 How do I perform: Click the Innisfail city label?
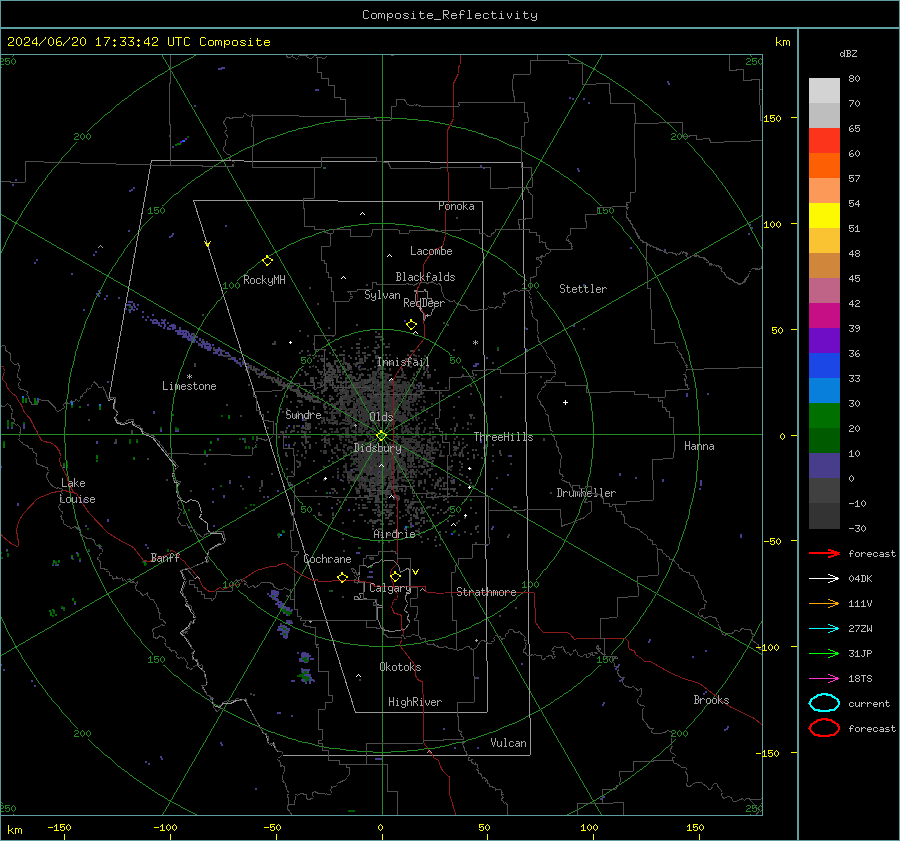click(403, 362)
